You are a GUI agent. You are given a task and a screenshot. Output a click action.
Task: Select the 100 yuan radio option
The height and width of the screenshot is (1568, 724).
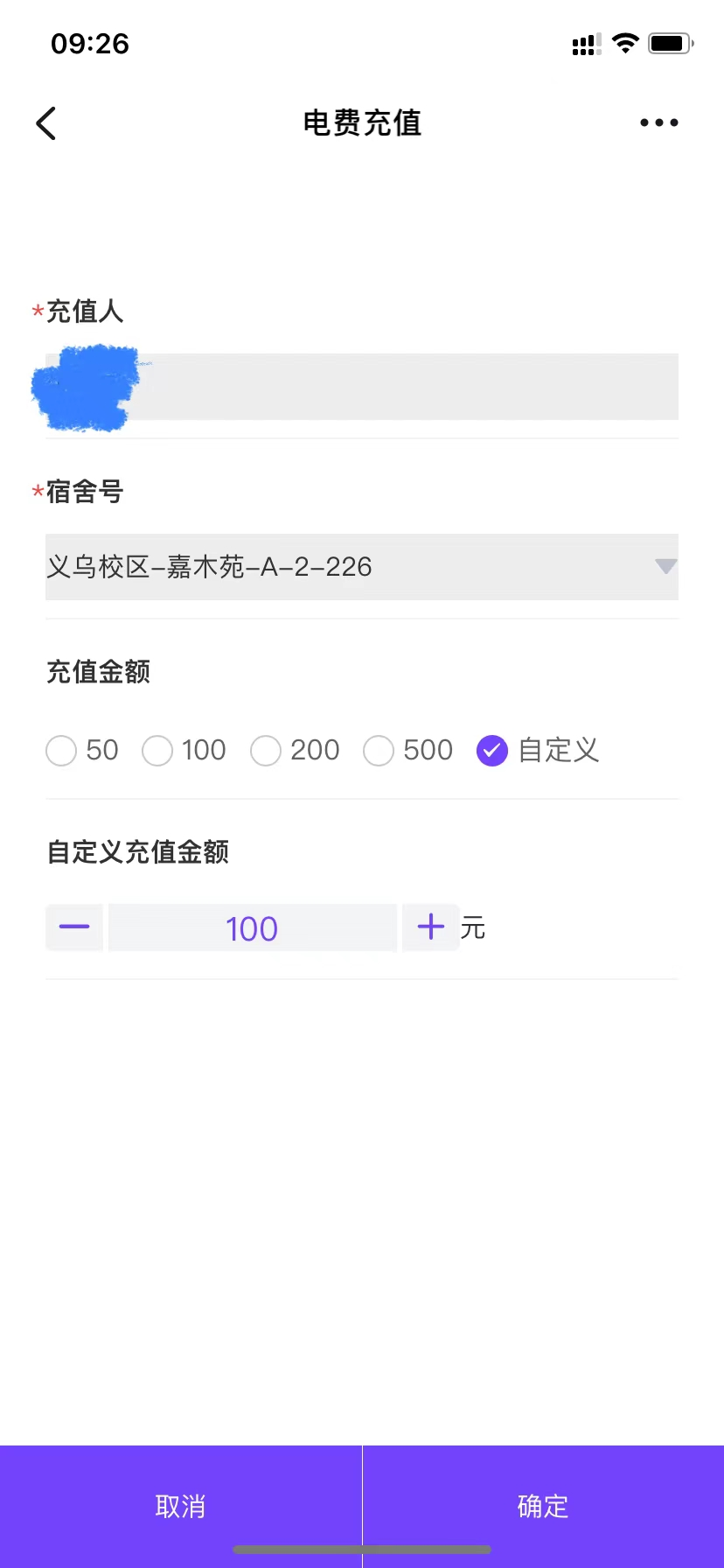tap(157, 751)
